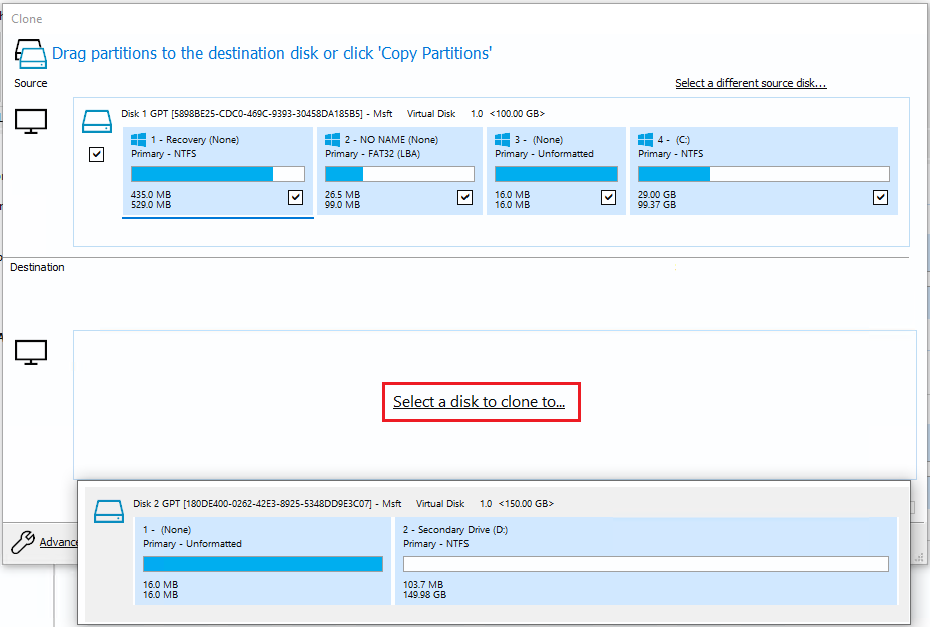The height and width of the screenshot is (627, 930).
Task: Click Disk 1's drive icon in the header
Action: (97, 121)
